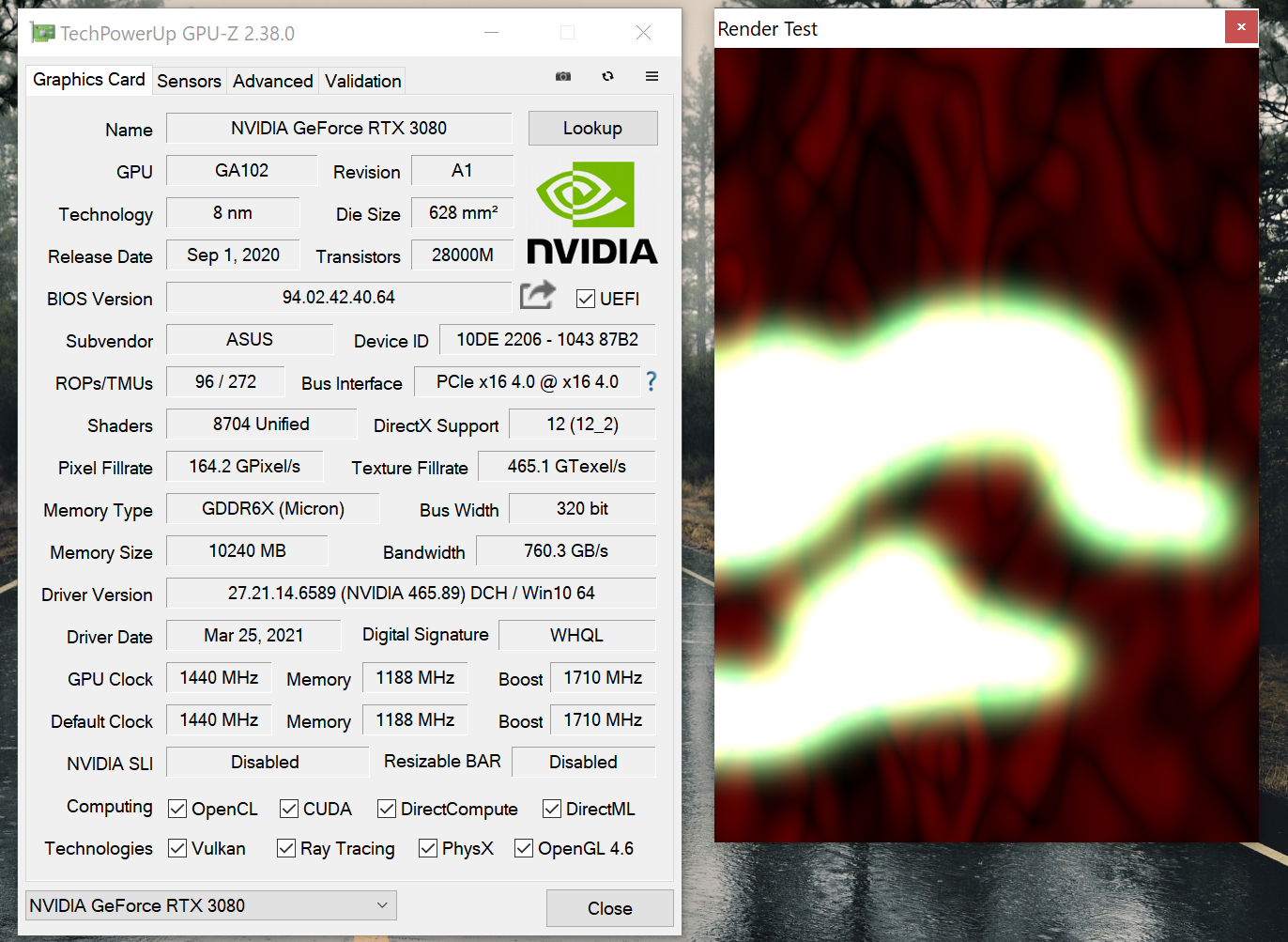1288x942 pixels.
Task: Toggle the Vulkan technology checkbox
Action: [177, 848]
